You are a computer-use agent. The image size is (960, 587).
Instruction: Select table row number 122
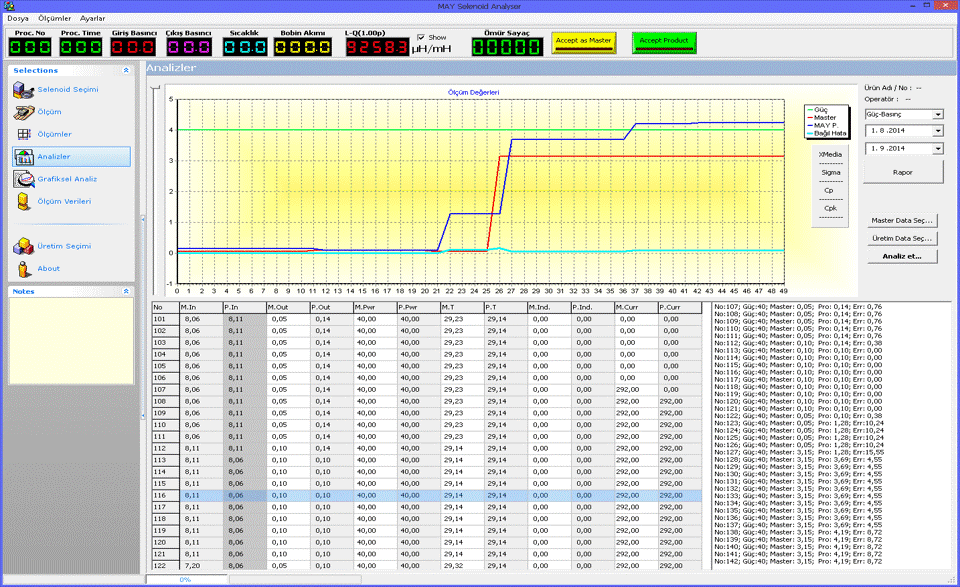pos(427,566)
